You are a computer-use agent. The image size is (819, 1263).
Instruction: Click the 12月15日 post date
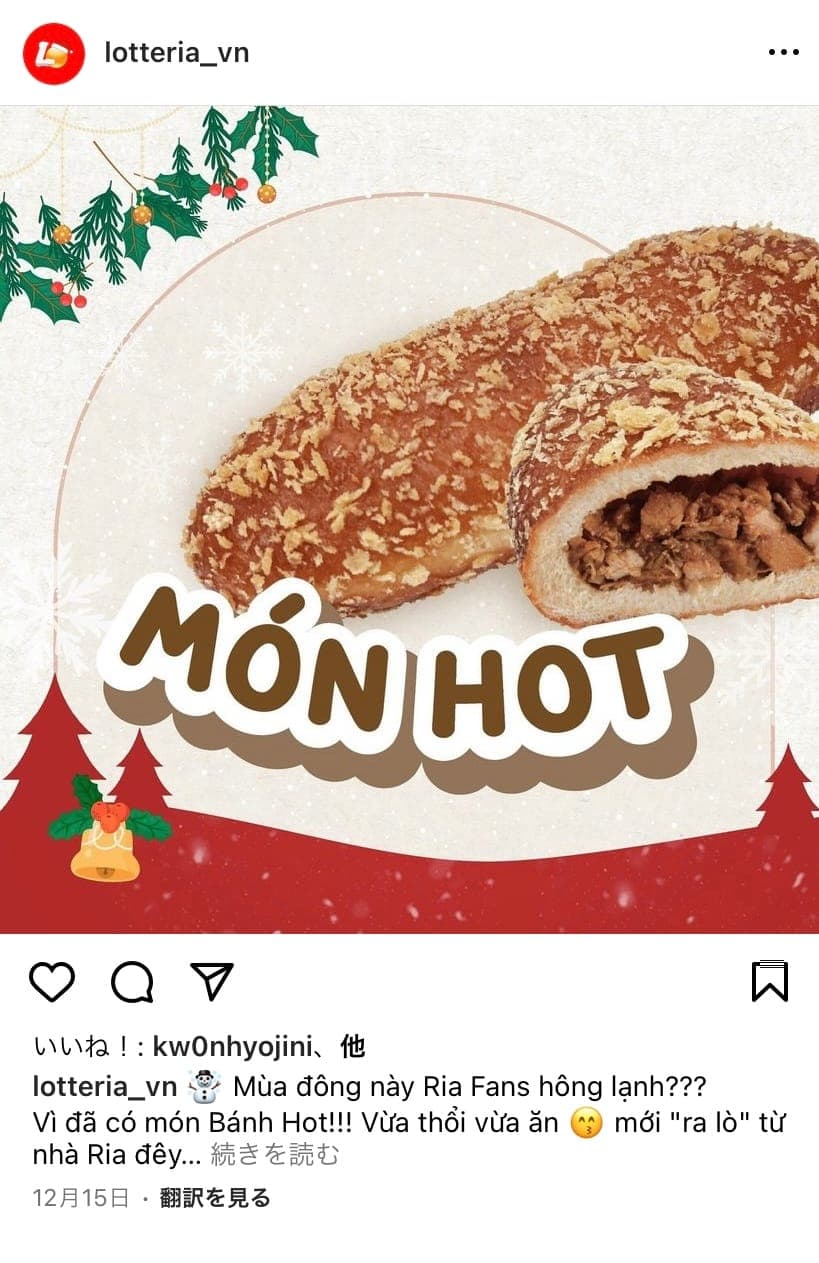click(81, 1197)
